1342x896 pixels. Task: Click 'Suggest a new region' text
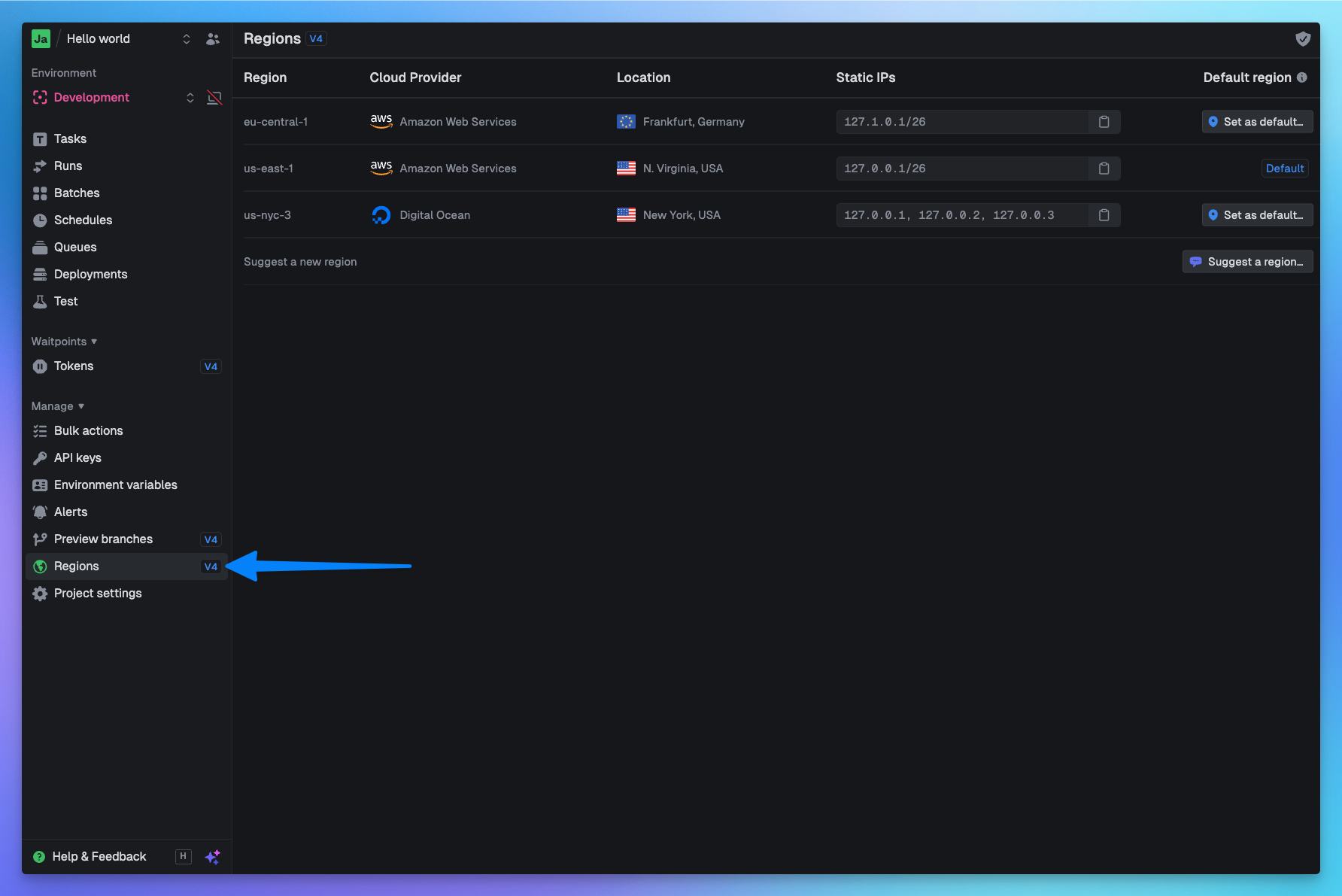(300, 262)
